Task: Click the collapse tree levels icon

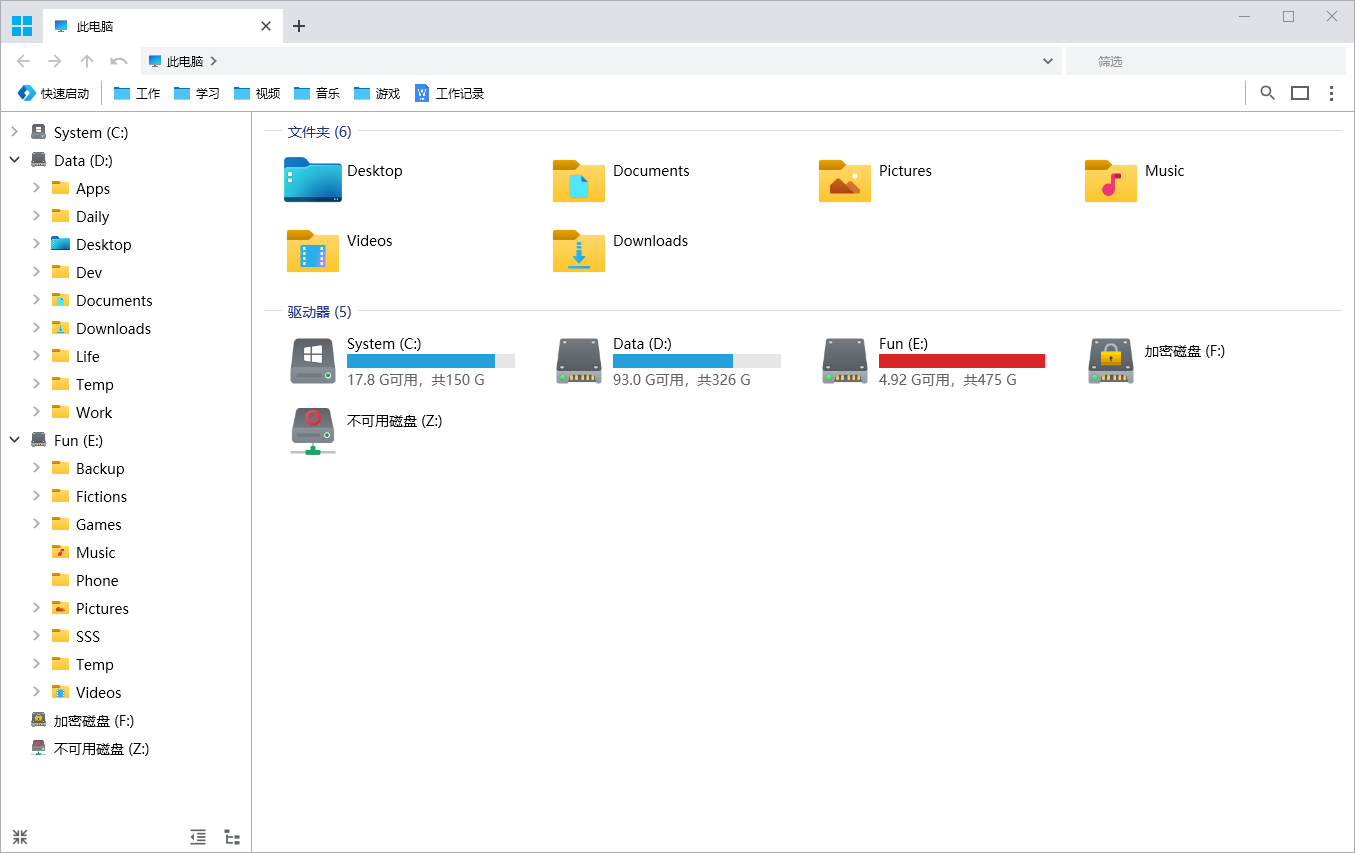Action: point(197,837)
